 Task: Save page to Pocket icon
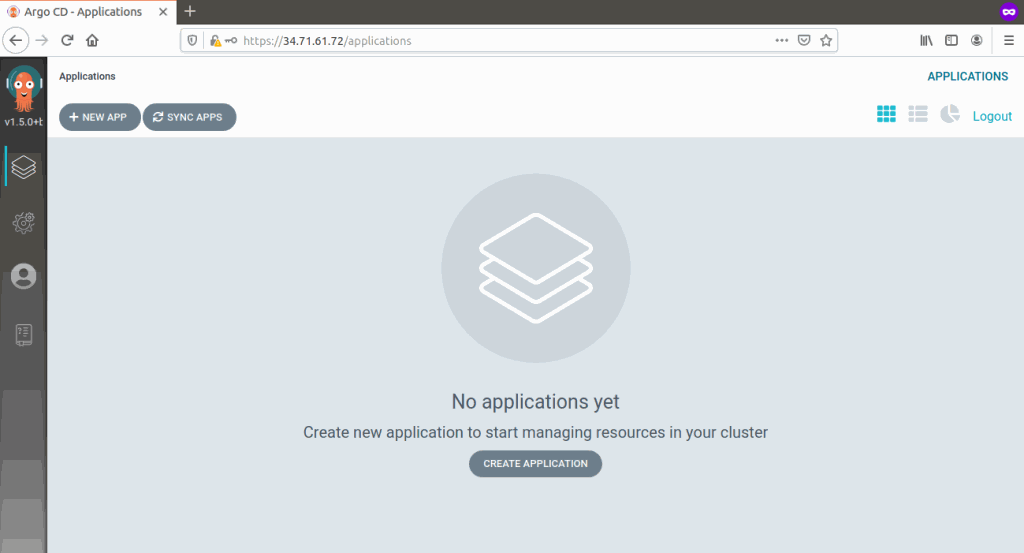click(x=804, y=40)
